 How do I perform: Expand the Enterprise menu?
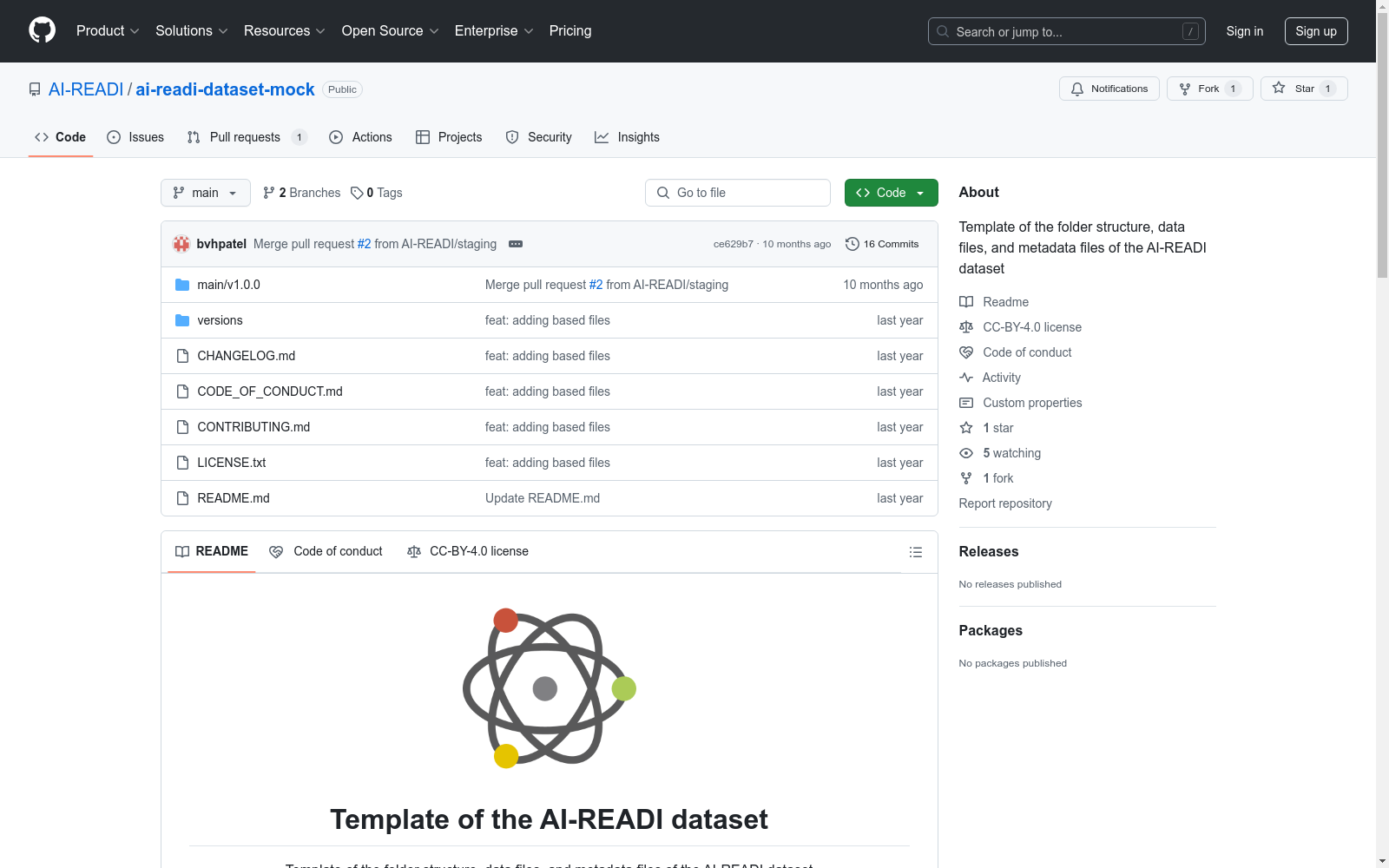coord(494,31)
